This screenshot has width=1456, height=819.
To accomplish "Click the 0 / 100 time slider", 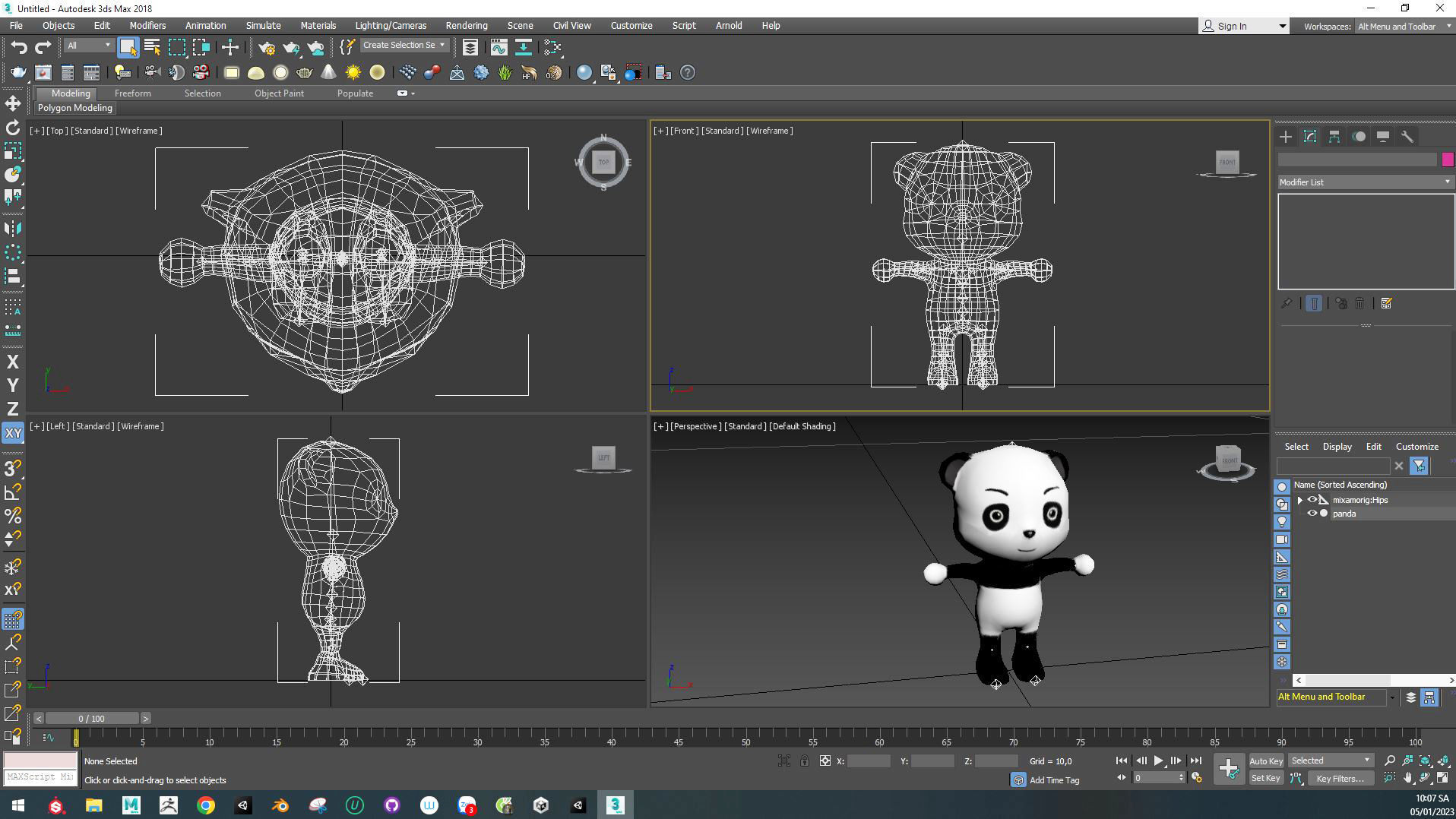I will pyautogui.click(x=92, y=718).
